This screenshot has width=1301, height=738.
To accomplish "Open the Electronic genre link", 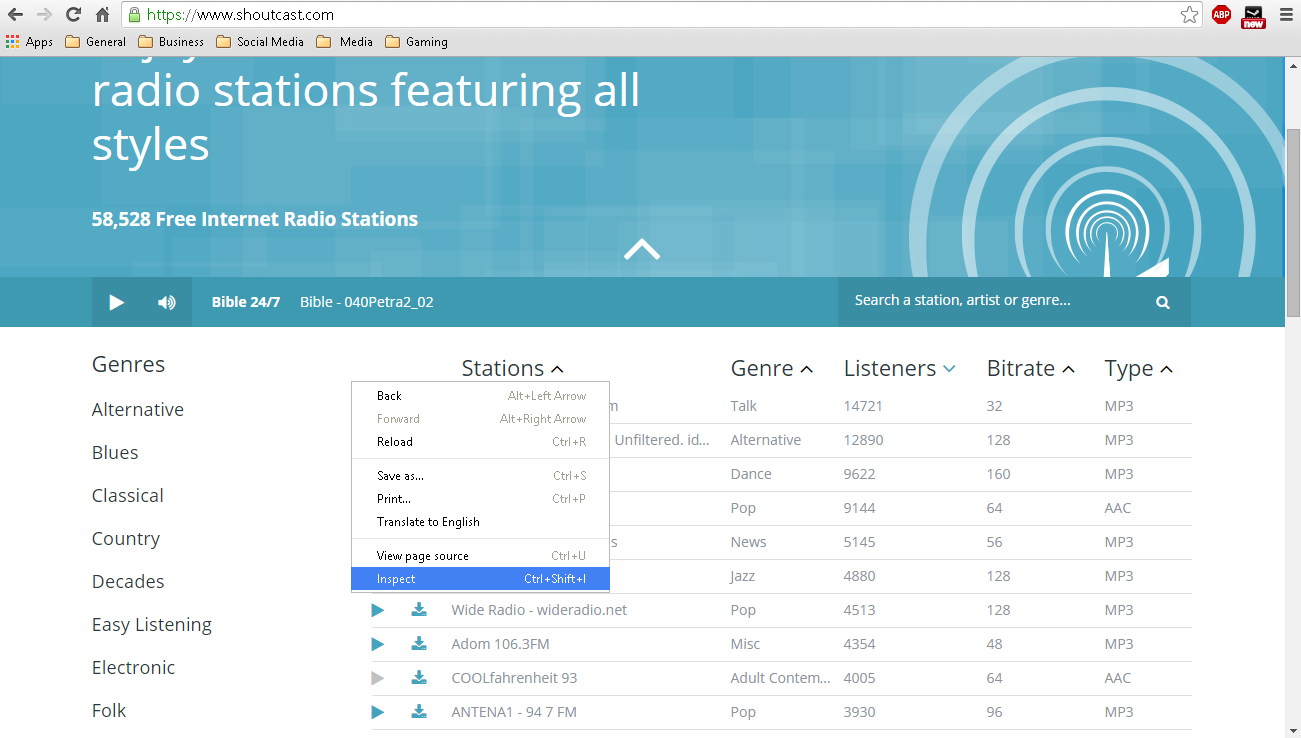I will pos(133,667).
